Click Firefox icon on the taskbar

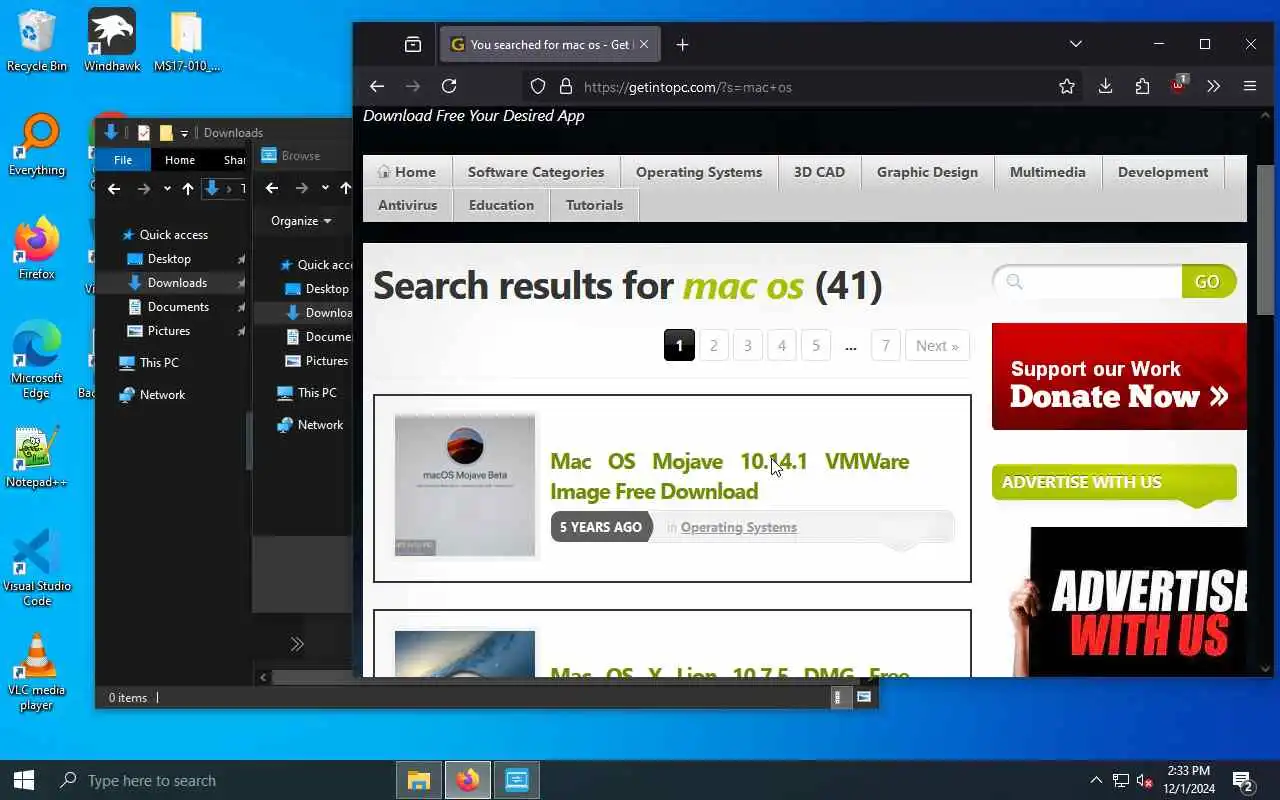pos(468,780)
